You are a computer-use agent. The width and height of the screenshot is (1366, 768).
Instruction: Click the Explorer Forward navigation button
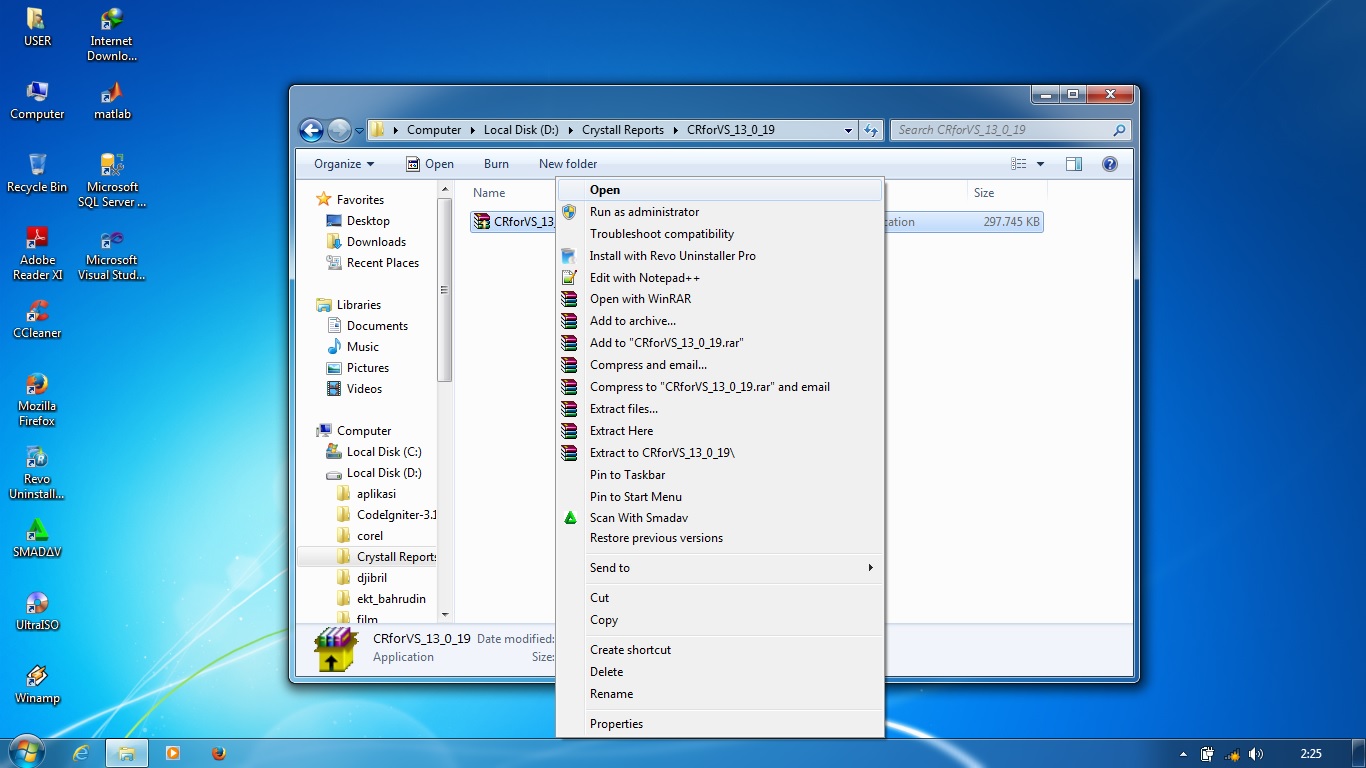pos(339,130)
